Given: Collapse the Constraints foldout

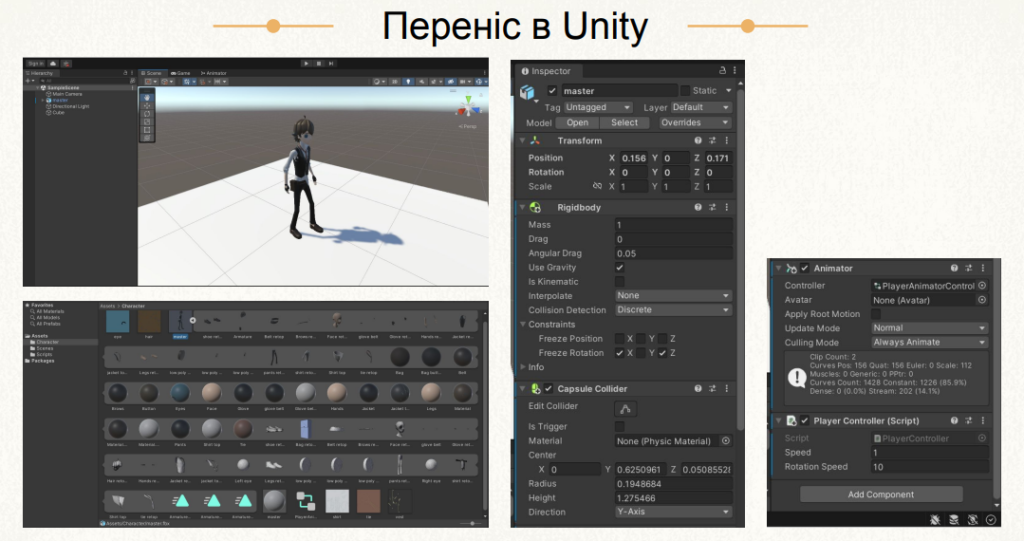Looking at the screenshot, I should point(523,324).
